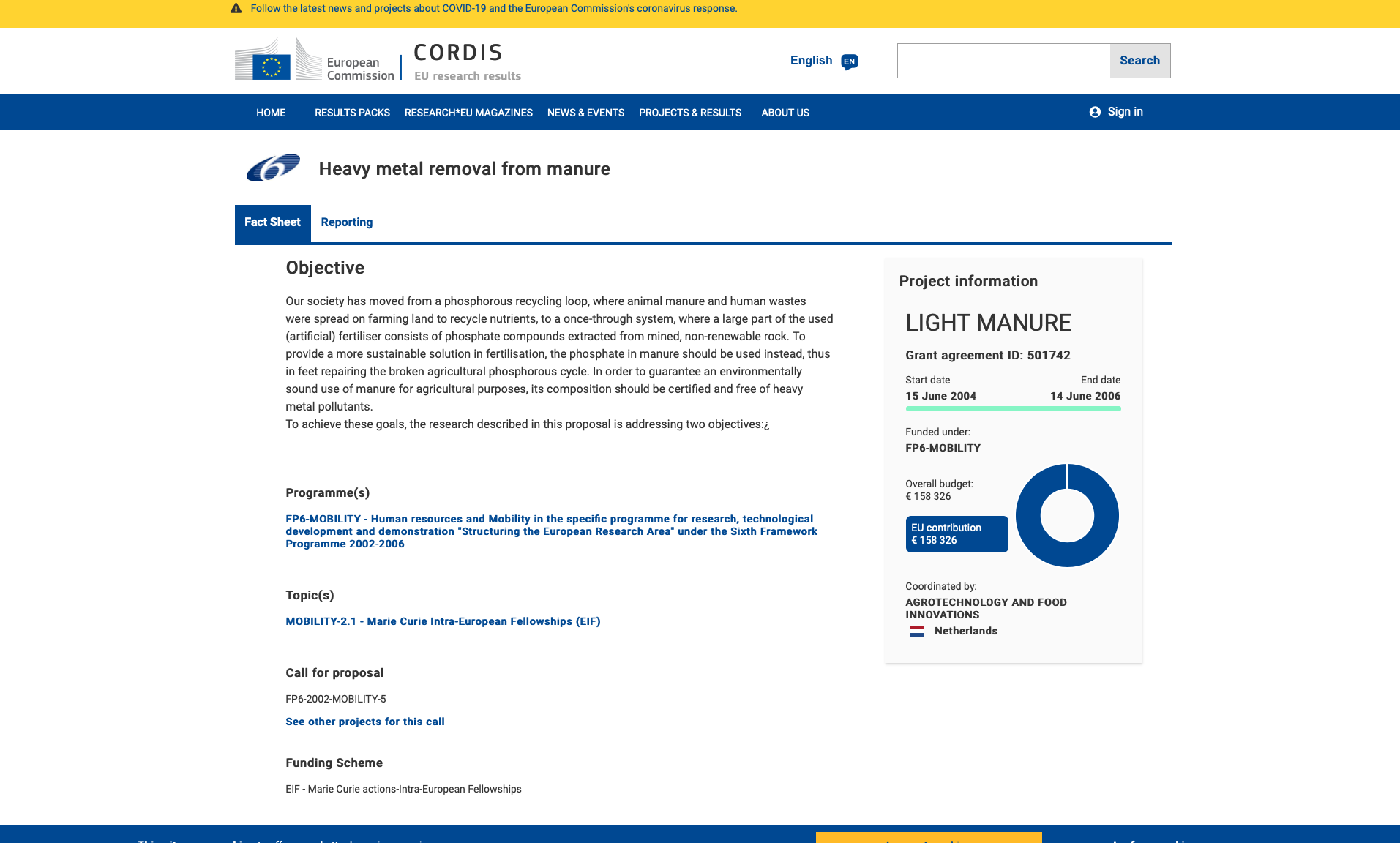The image size is (1400, 843).
Task: Click See other projects for this call
Action: pyautogui.click(x=364, y=722)
